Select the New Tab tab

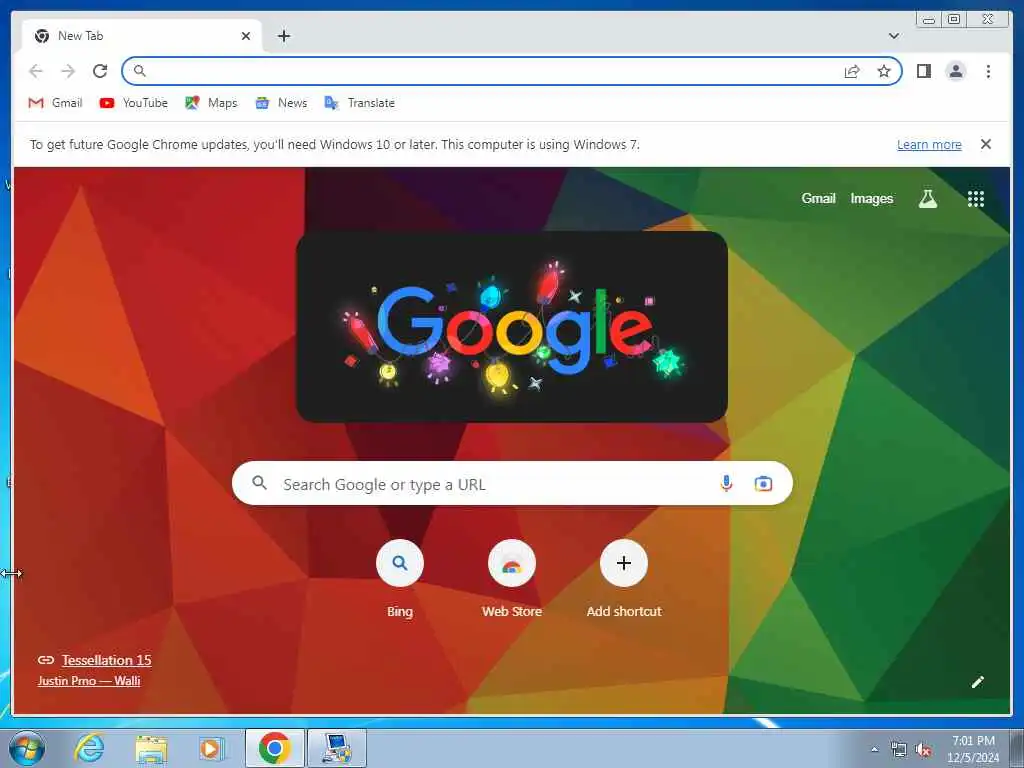click(142, 36)
